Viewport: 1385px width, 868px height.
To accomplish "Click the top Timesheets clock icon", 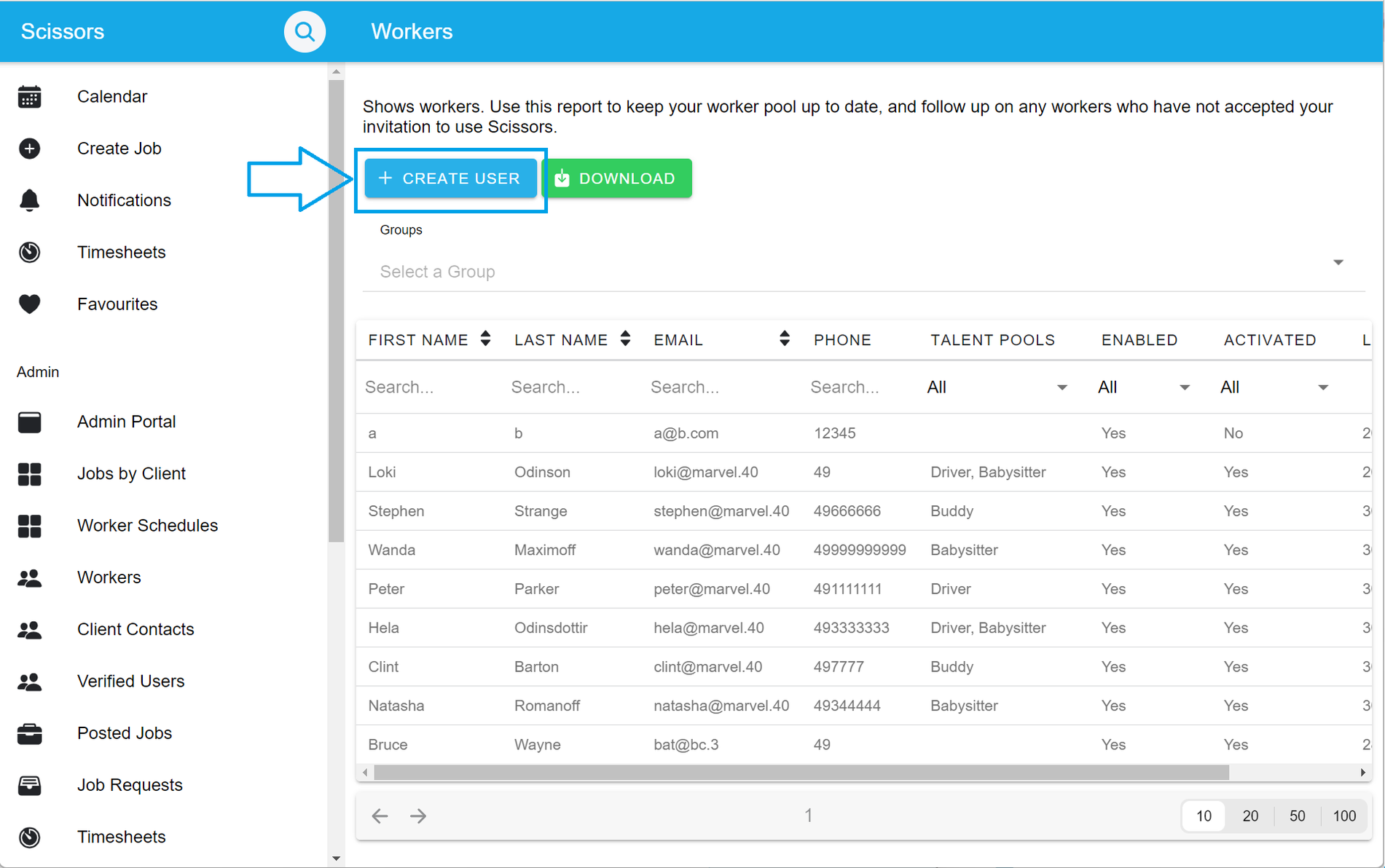I will pos(30,252).
